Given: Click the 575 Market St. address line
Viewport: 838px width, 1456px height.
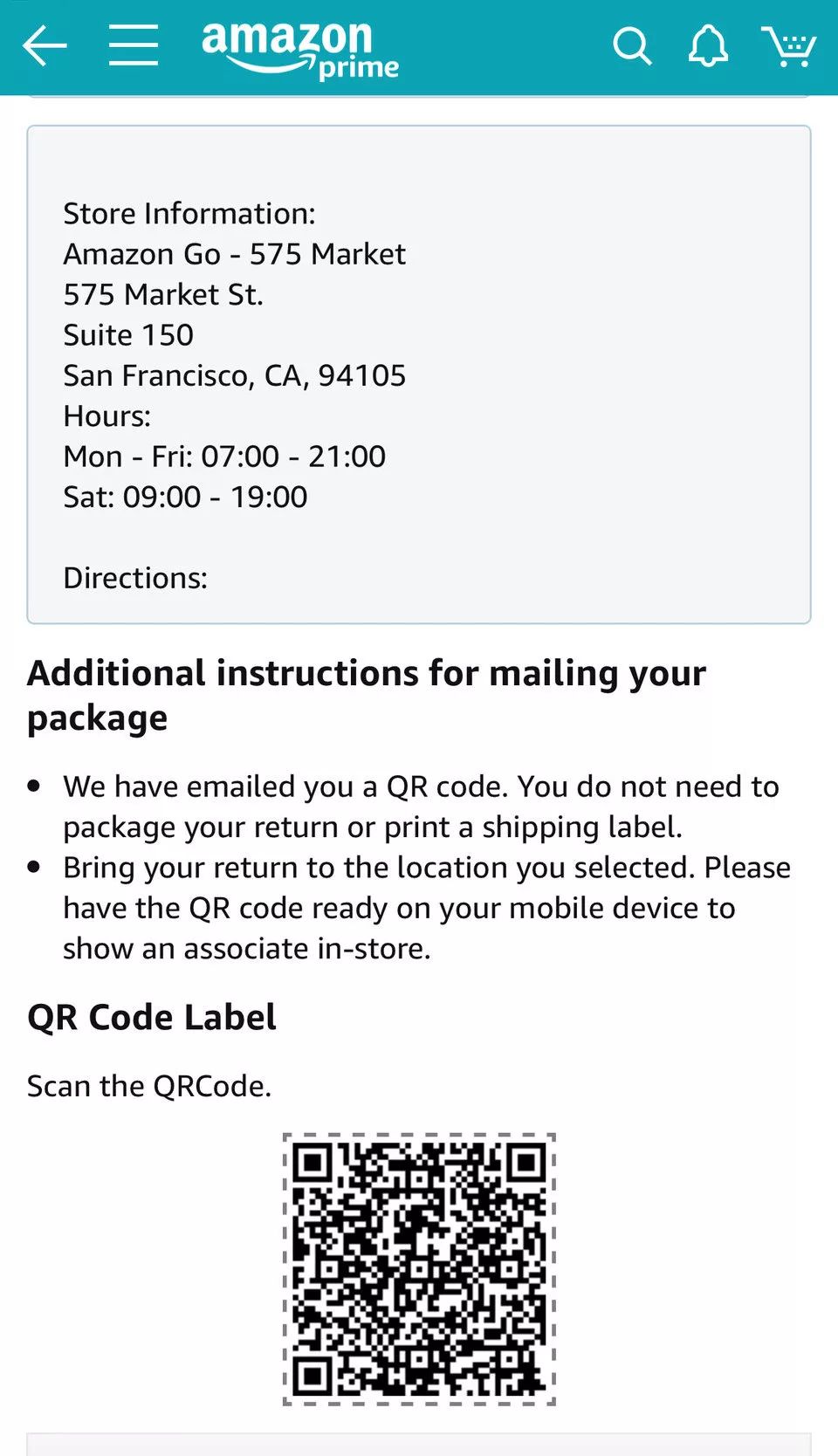Looking at the screenshot, I should (163, 295).
